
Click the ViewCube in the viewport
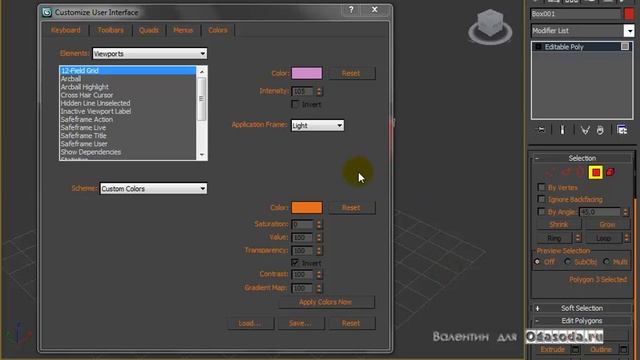point(490,27)
